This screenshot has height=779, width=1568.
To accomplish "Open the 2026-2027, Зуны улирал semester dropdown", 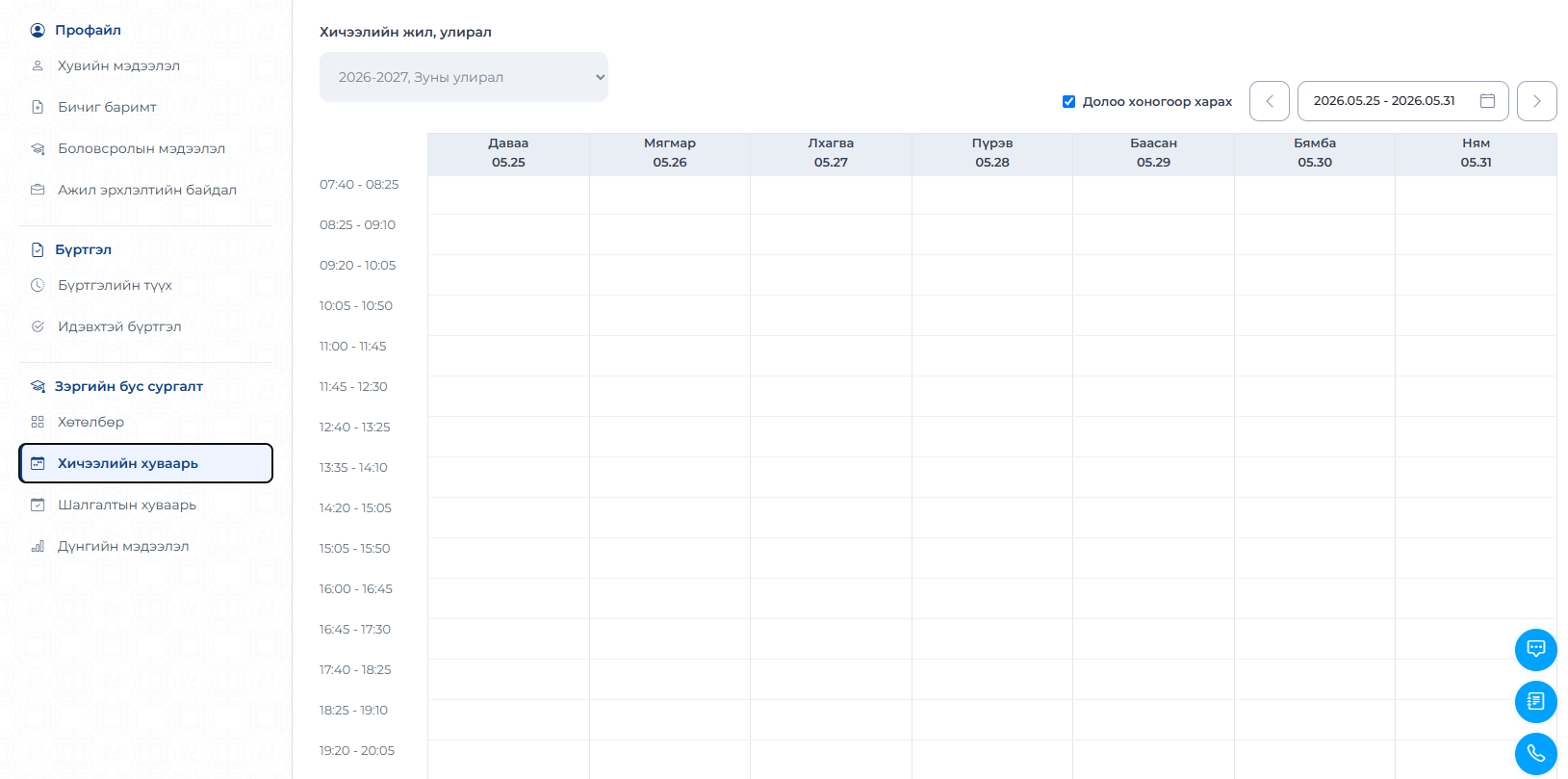I will 464,77.
